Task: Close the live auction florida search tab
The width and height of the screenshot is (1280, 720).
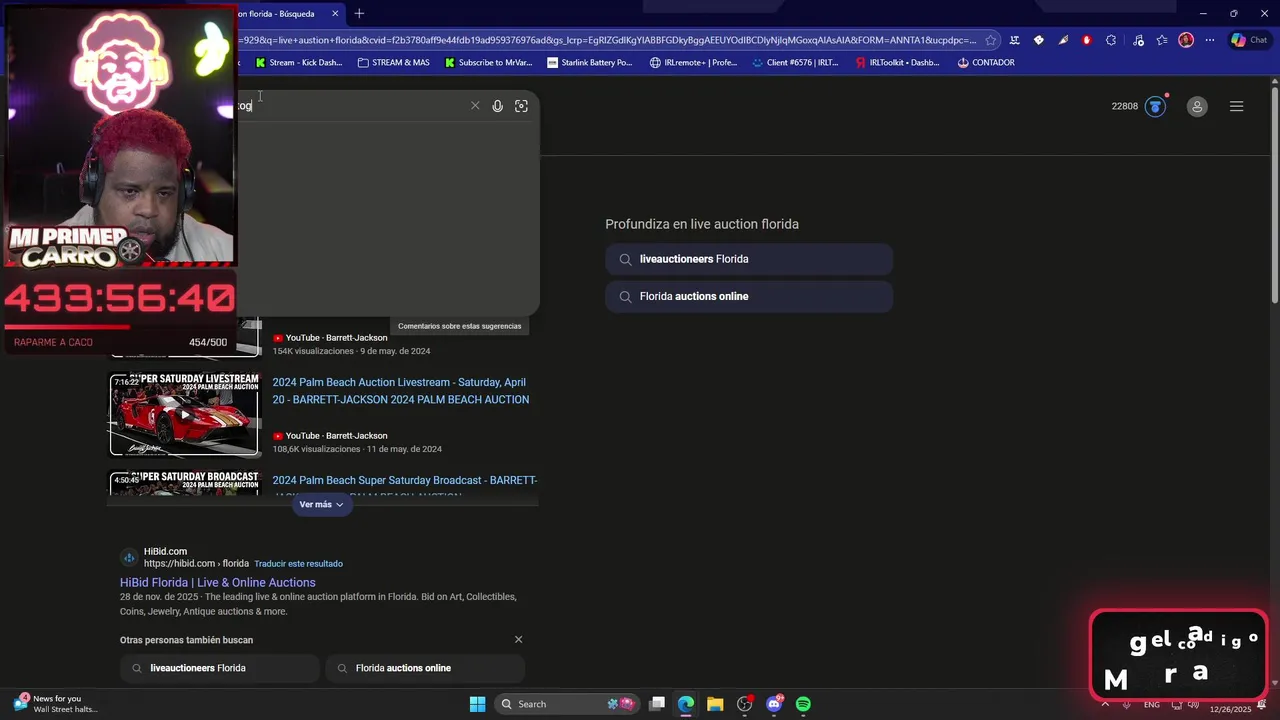Action: [335, 13]
